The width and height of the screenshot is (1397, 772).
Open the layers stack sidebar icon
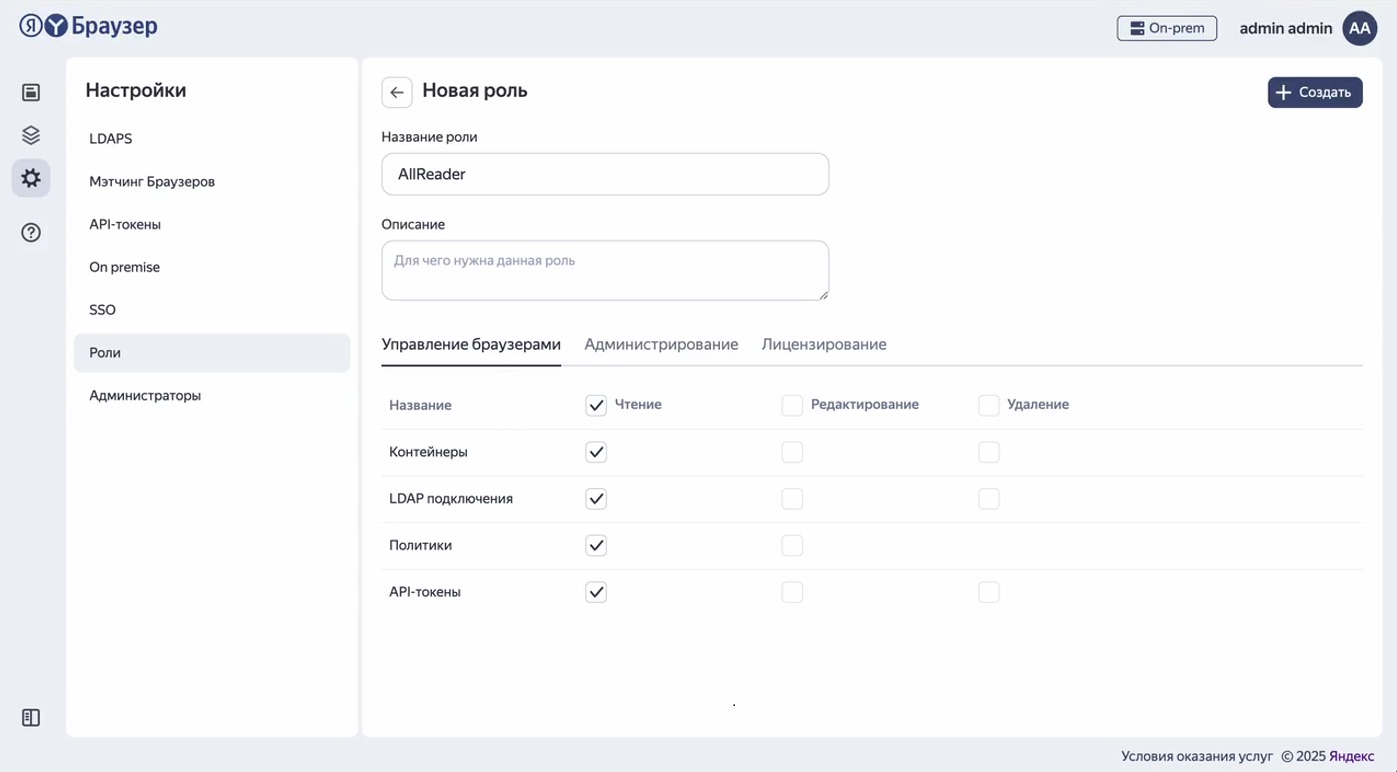[x=31, y=135]
